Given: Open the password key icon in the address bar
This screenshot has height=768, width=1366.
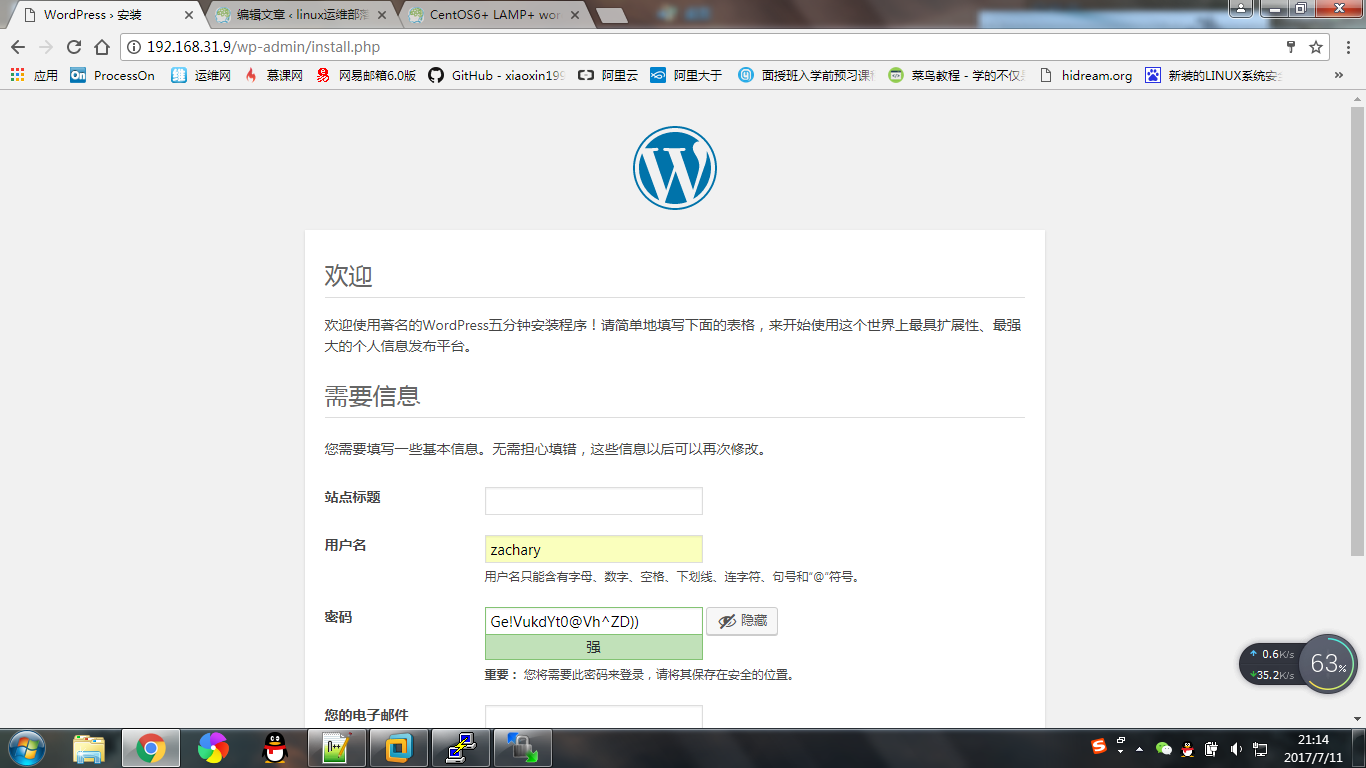Looking at the screenshot, I should pyautogui.click(x=1291, y=47).
